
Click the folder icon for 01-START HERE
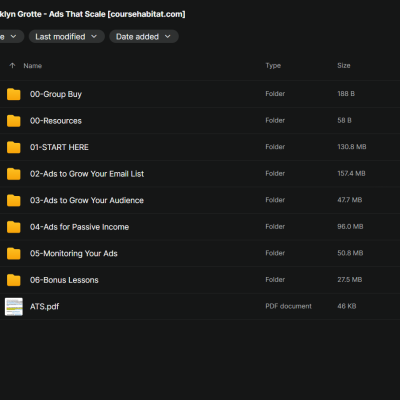14,147
